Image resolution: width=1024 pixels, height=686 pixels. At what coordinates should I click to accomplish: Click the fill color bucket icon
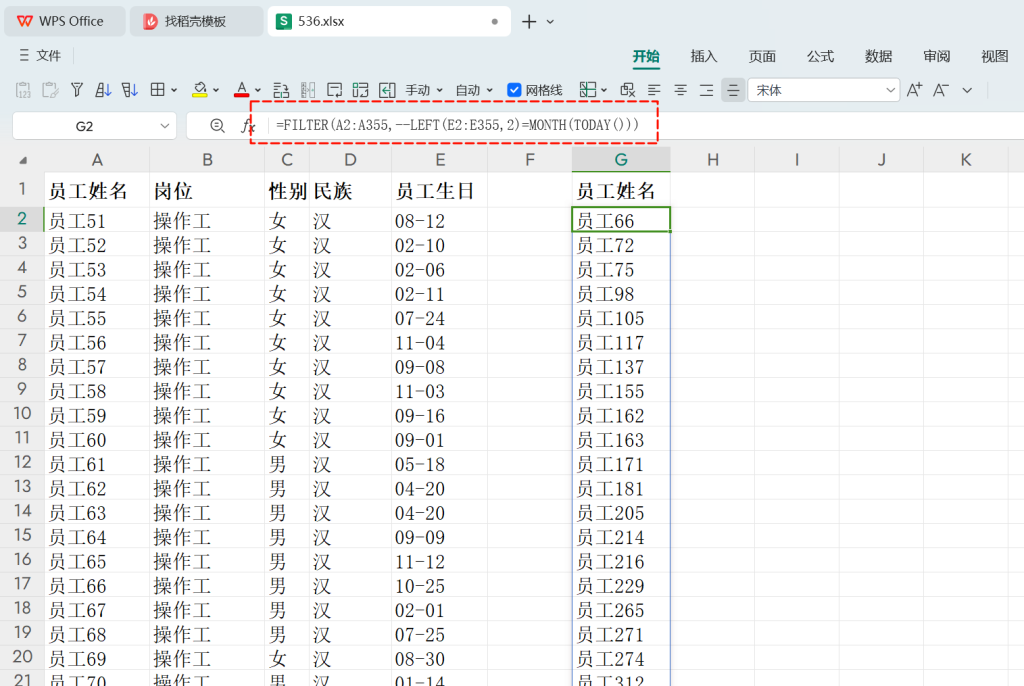[200, 90]
